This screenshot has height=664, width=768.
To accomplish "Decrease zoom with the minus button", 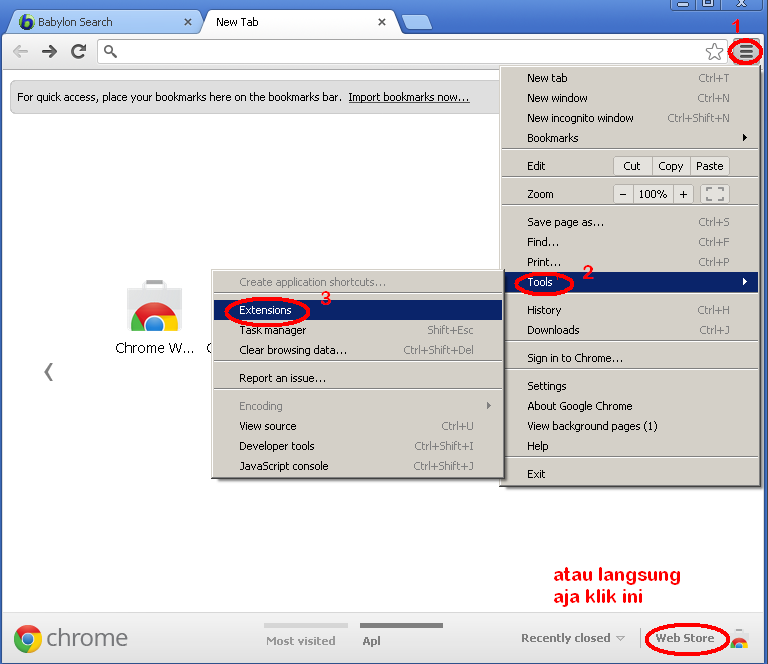I will point(623,194).
